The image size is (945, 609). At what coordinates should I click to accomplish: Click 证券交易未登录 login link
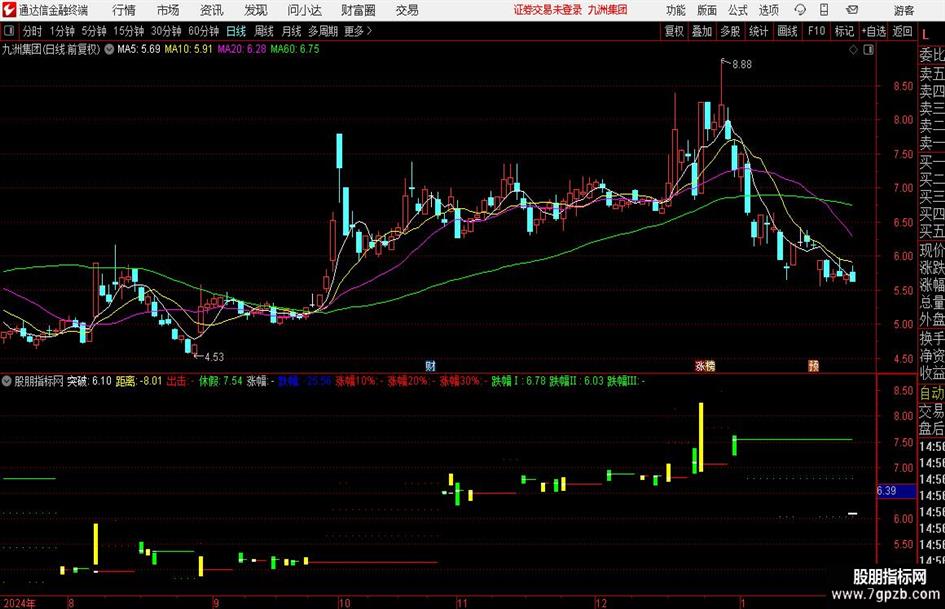(x=548, y=10)
